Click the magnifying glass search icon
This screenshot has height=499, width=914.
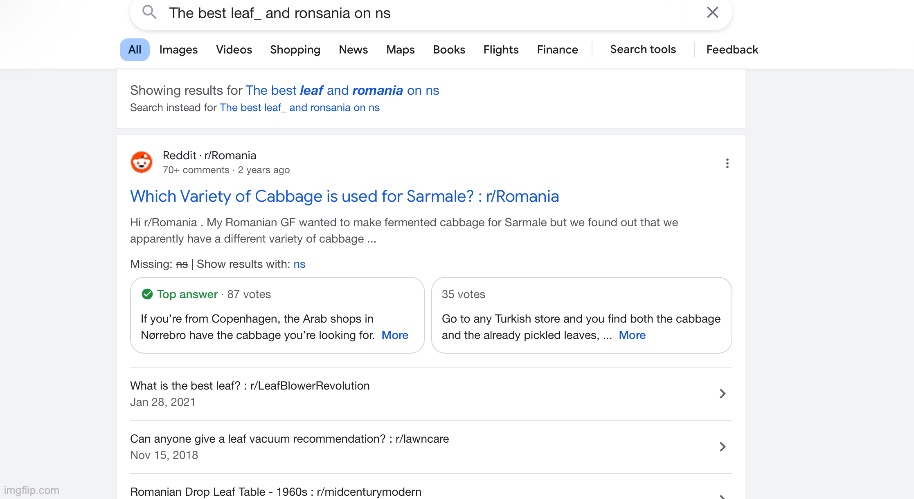149,13
